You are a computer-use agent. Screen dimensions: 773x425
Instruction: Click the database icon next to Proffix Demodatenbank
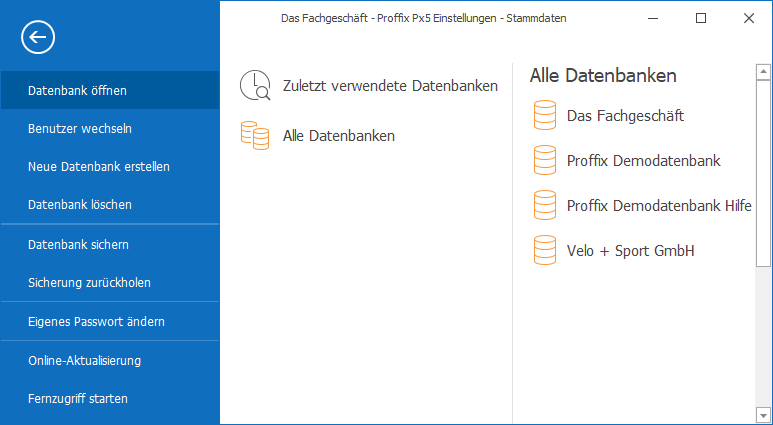pos(545,161)
